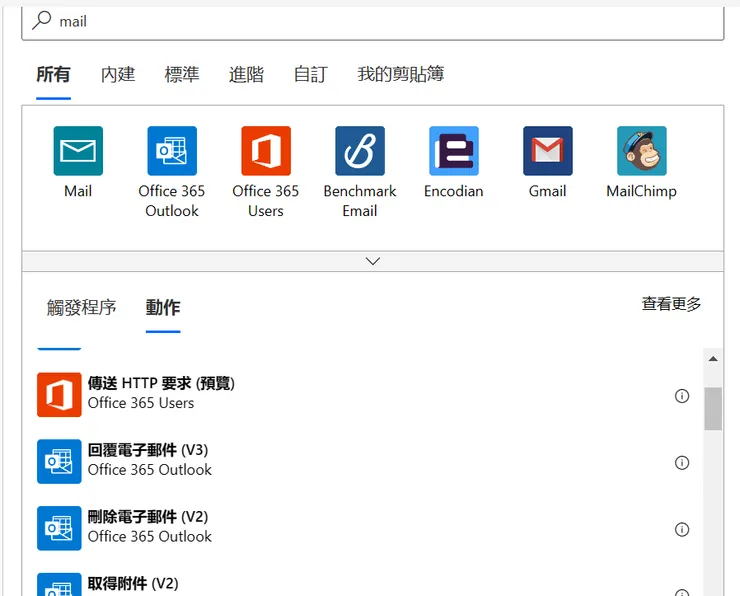Open the Office 365 Users connector
Image resolution: width=740 pixels, height=596 pixels.
[x=266, y=151]
